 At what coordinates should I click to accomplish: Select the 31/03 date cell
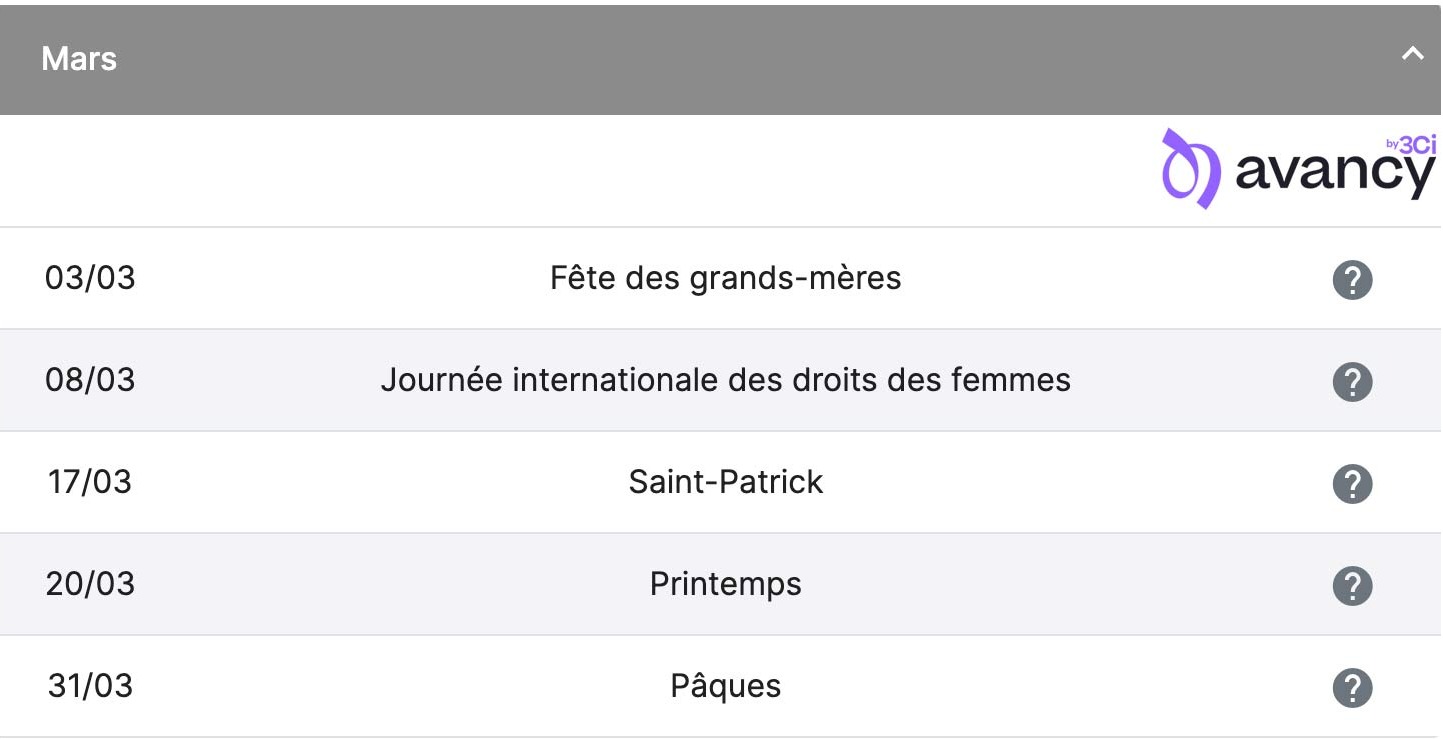pos(90,686)
